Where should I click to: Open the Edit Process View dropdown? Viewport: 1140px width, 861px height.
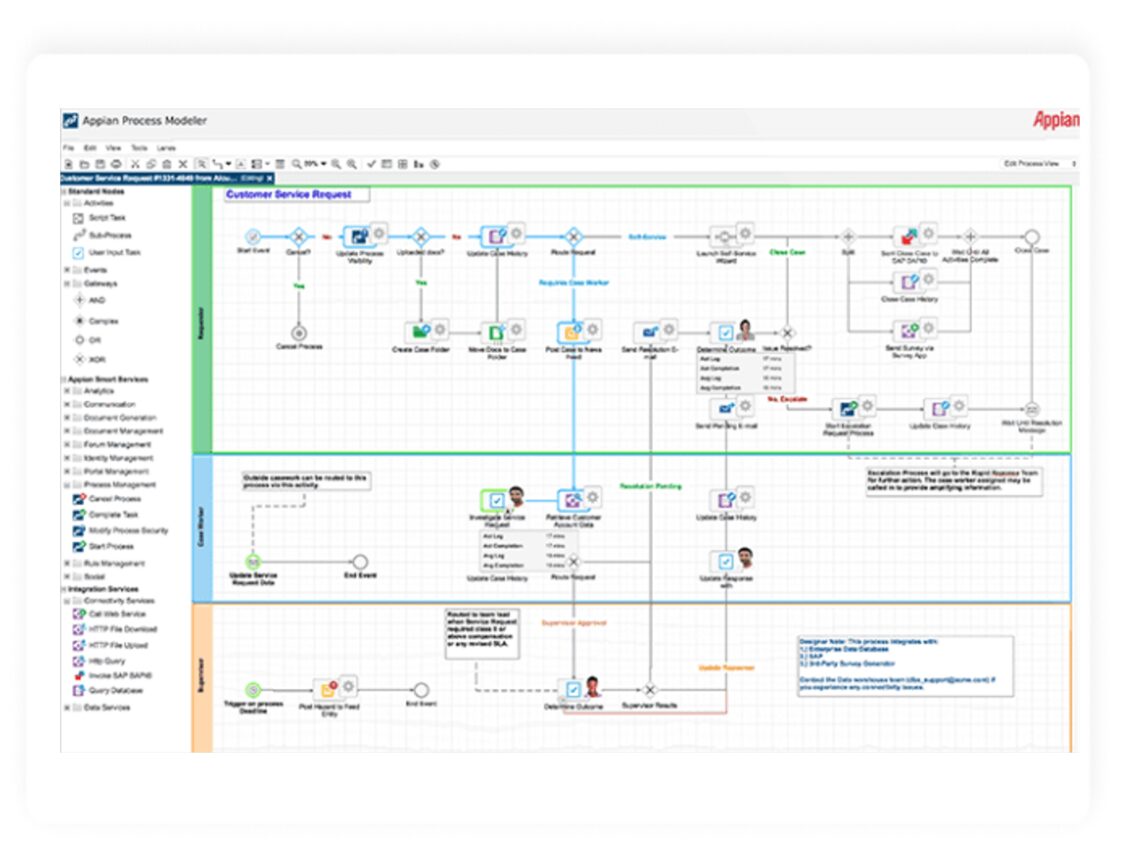click(1039, 163)
